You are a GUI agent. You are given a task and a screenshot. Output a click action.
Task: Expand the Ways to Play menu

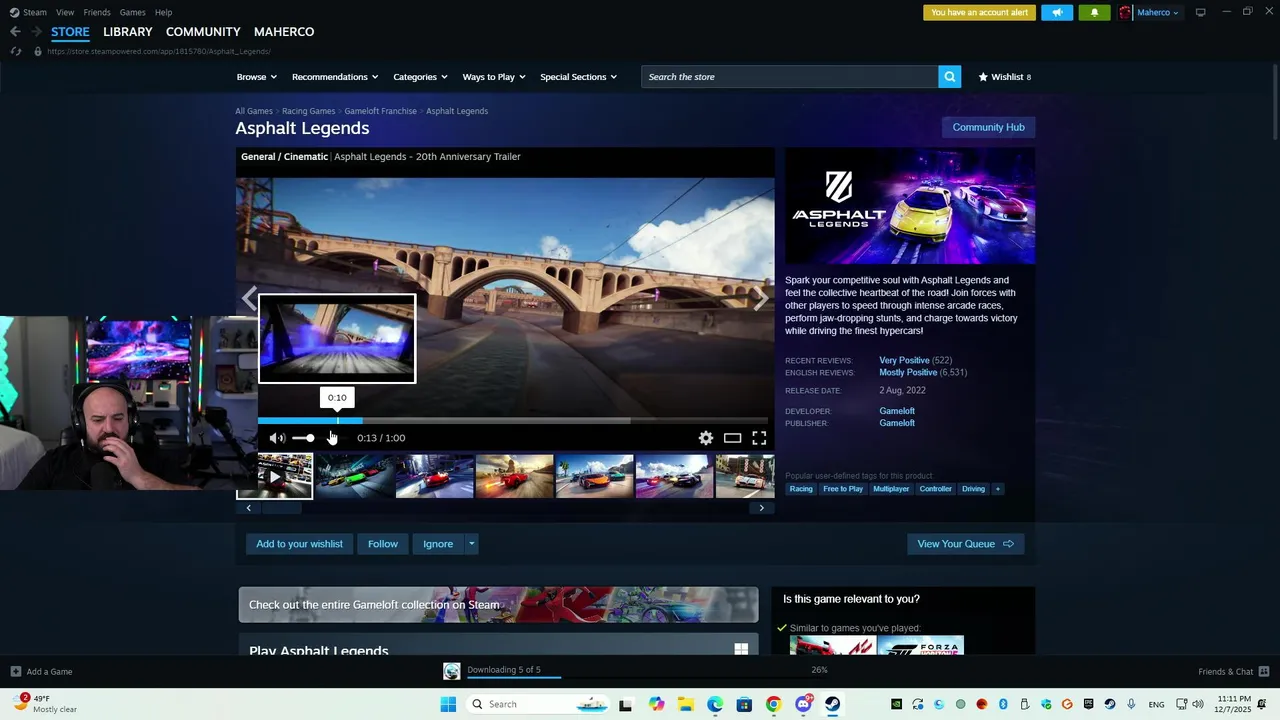494,77
